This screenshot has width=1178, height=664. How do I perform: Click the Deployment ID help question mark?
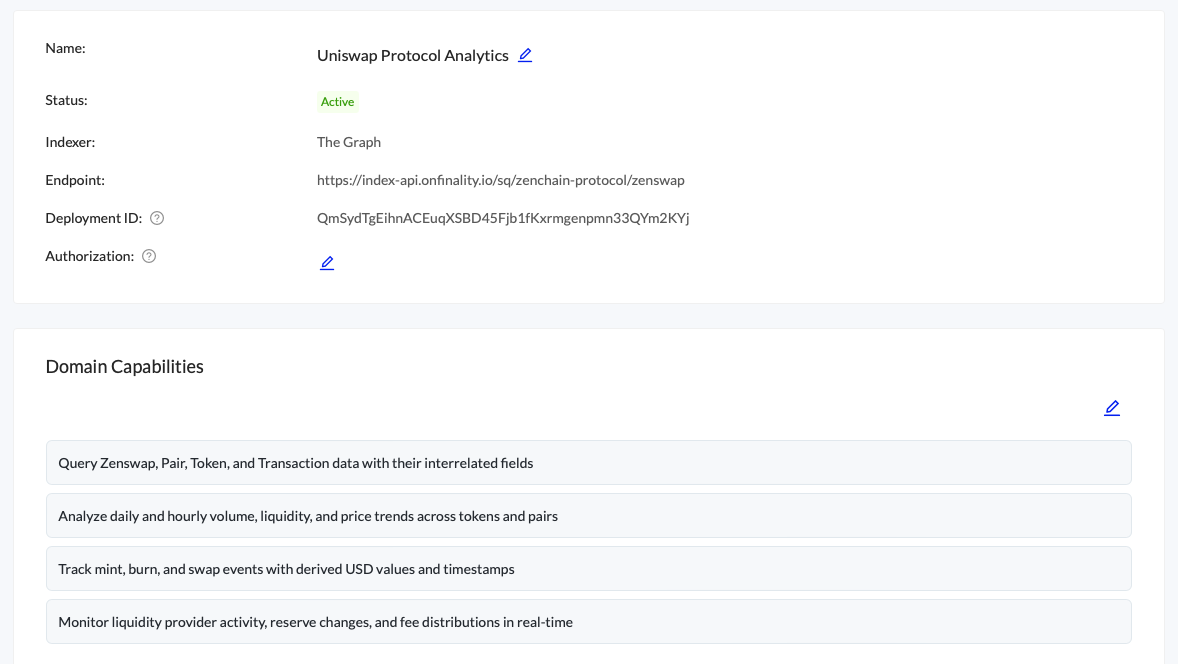tap(157, 218)
